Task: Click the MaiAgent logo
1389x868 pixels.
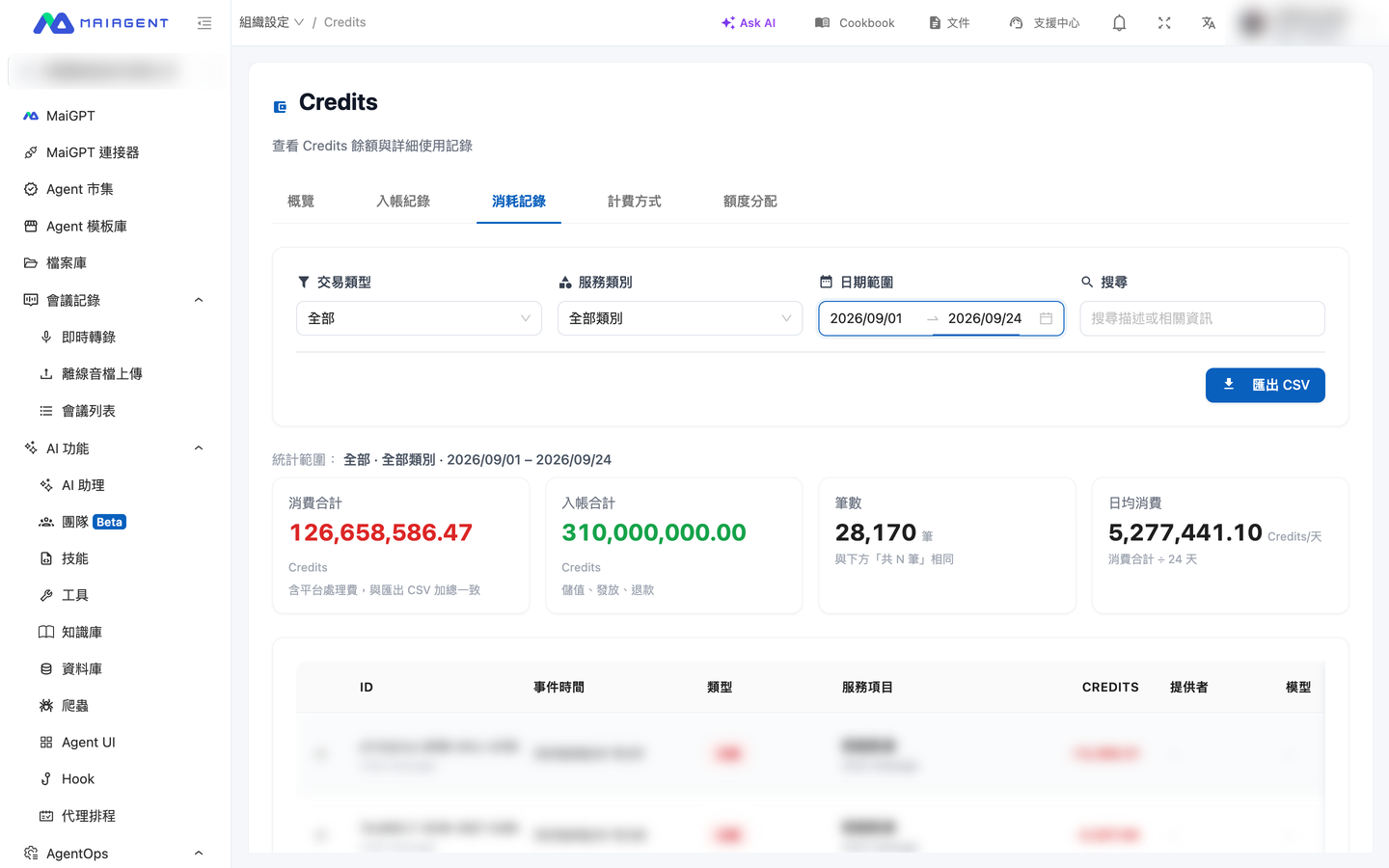Action: [101, 23]
